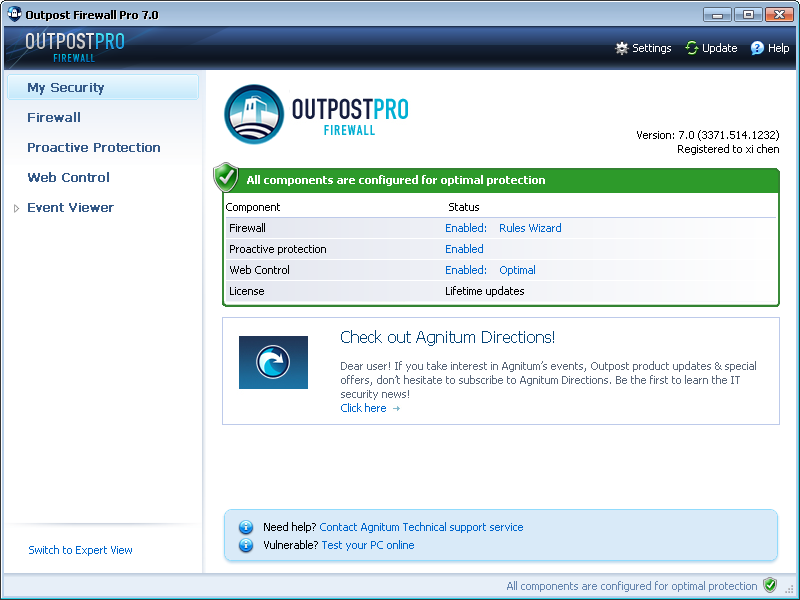The image size is (800, 600).
Task: Open Proactive Protection in the sidebar
Action: click(94, 147)
